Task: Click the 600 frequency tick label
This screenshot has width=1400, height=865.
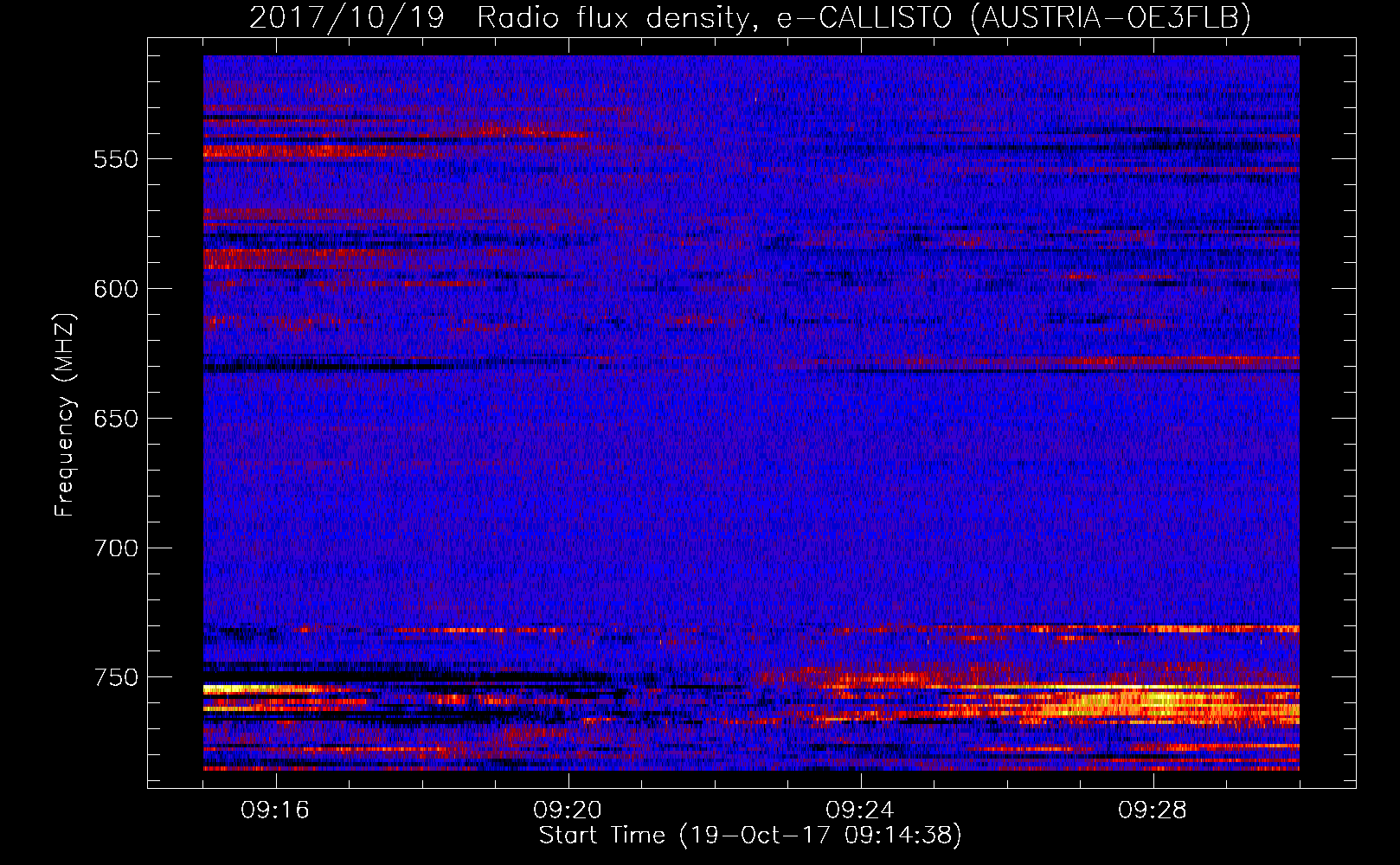Action: click(x=116, y=289)
